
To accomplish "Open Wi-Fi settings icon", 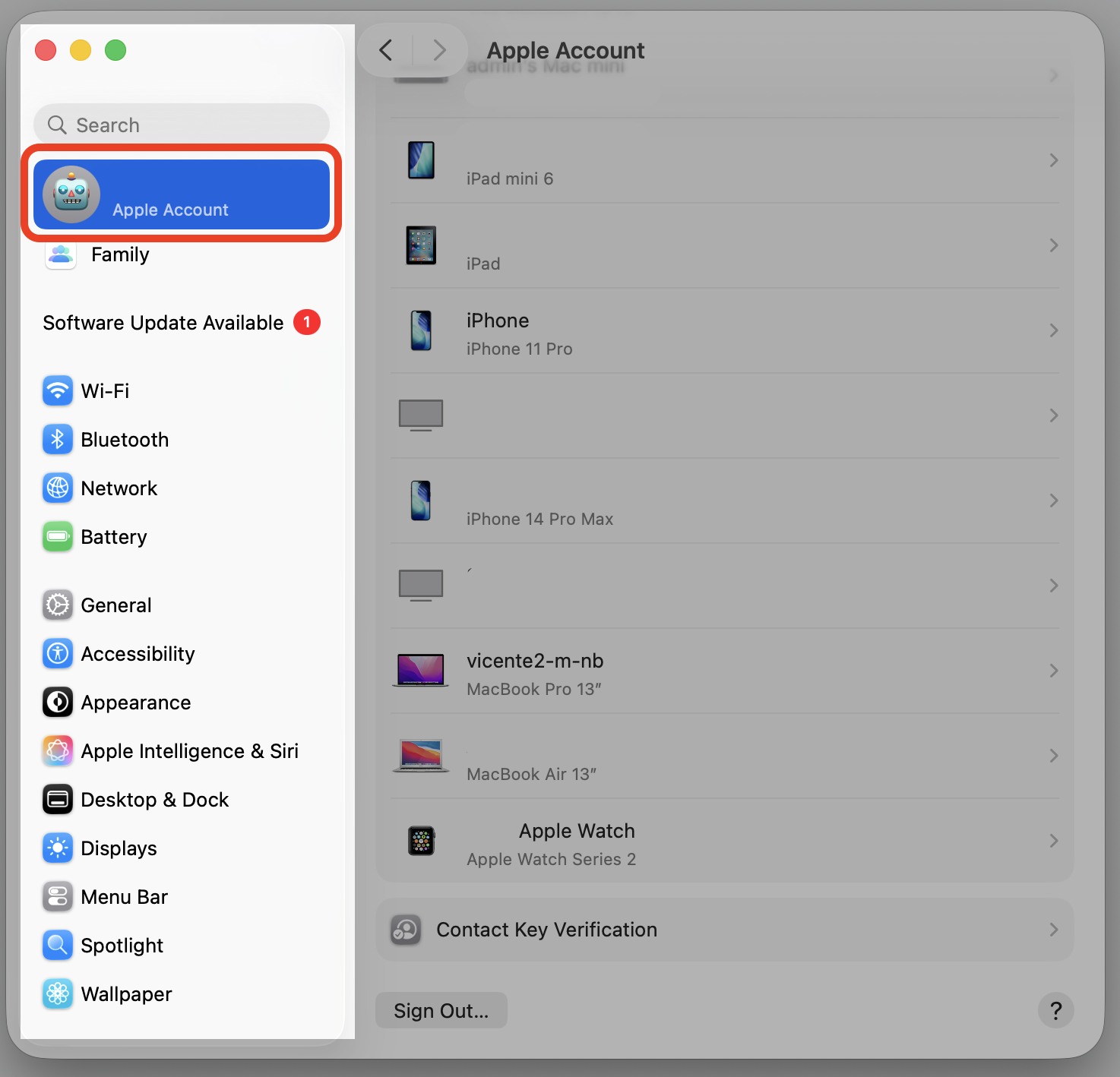I will 58,391.
